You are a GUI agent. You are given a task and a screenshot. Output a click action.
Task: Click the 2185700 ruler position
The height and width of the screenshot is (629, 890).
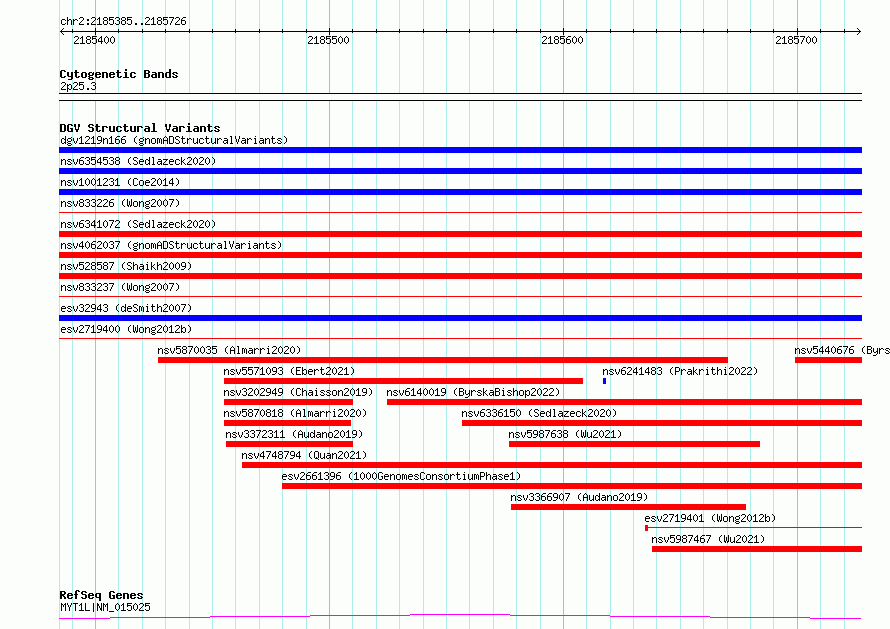pos(796,40)
